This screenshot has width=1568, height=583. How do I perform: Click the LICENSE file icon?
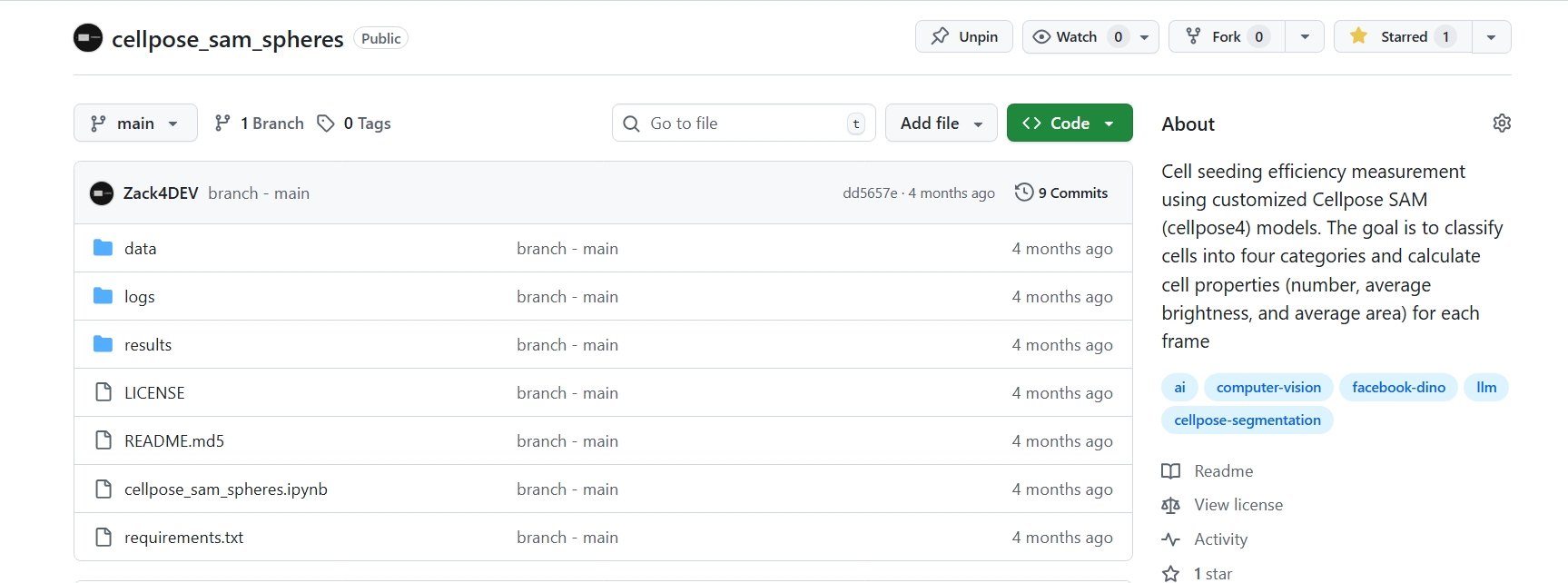[103, 392]
